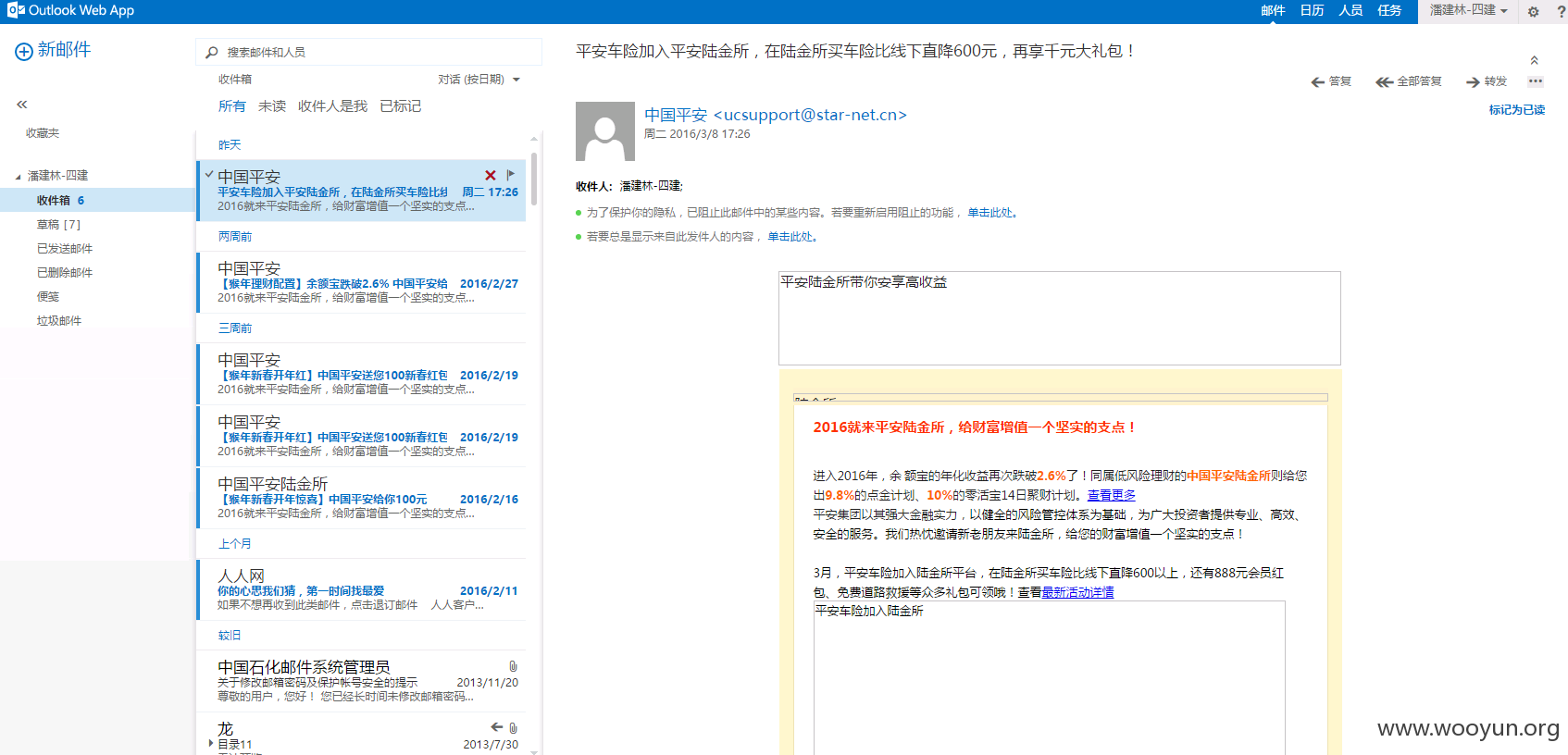Screen dimensions: 1568x755
Task: Open 龙 message 目录11
Action: click(x=361, y=735)
